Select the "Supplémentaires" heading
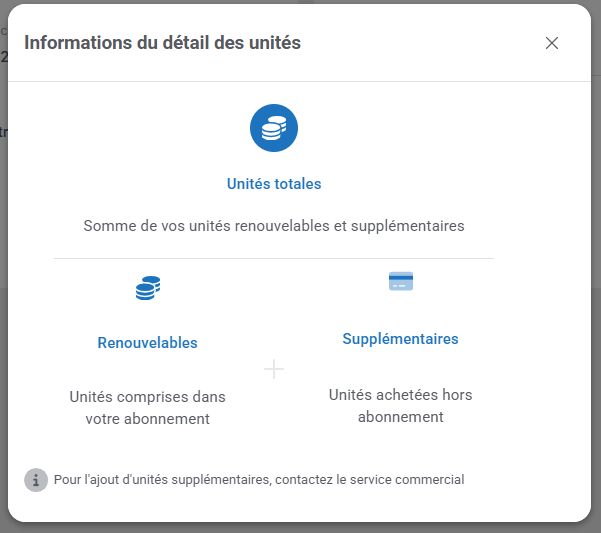The image size is (601, 533). coord(400,339)
